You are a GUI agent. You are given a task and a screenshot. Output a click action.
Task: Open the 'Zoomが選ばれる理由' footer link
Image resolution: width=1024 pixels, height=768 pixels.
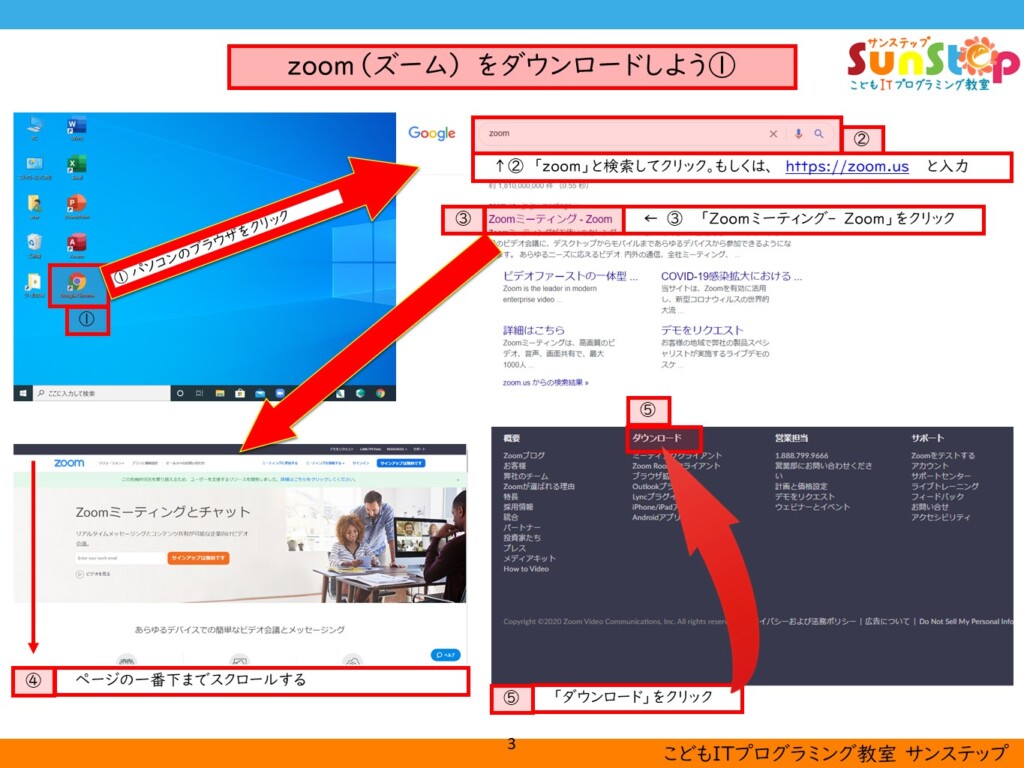(539, 487)
